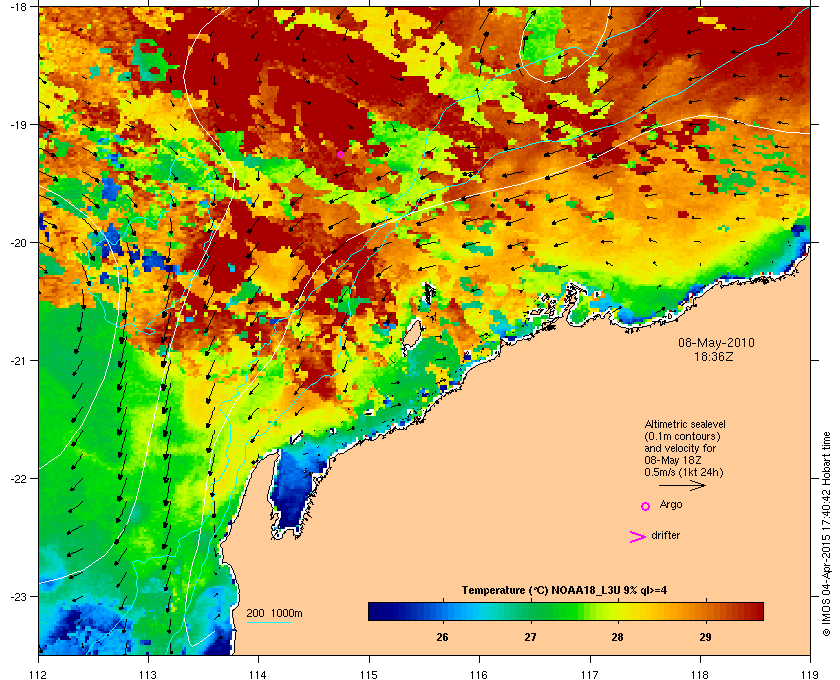Click the '-21' latitude axis label
The height and width of the screenshot is (680, 840).
pyautogui.click(x=17, y=360)
